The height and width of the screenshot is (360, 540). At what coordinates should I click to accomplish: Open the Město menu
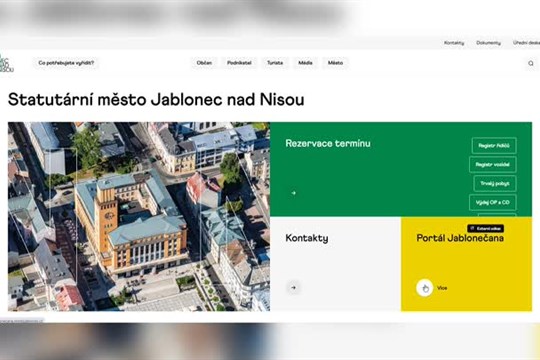[335, 63]
